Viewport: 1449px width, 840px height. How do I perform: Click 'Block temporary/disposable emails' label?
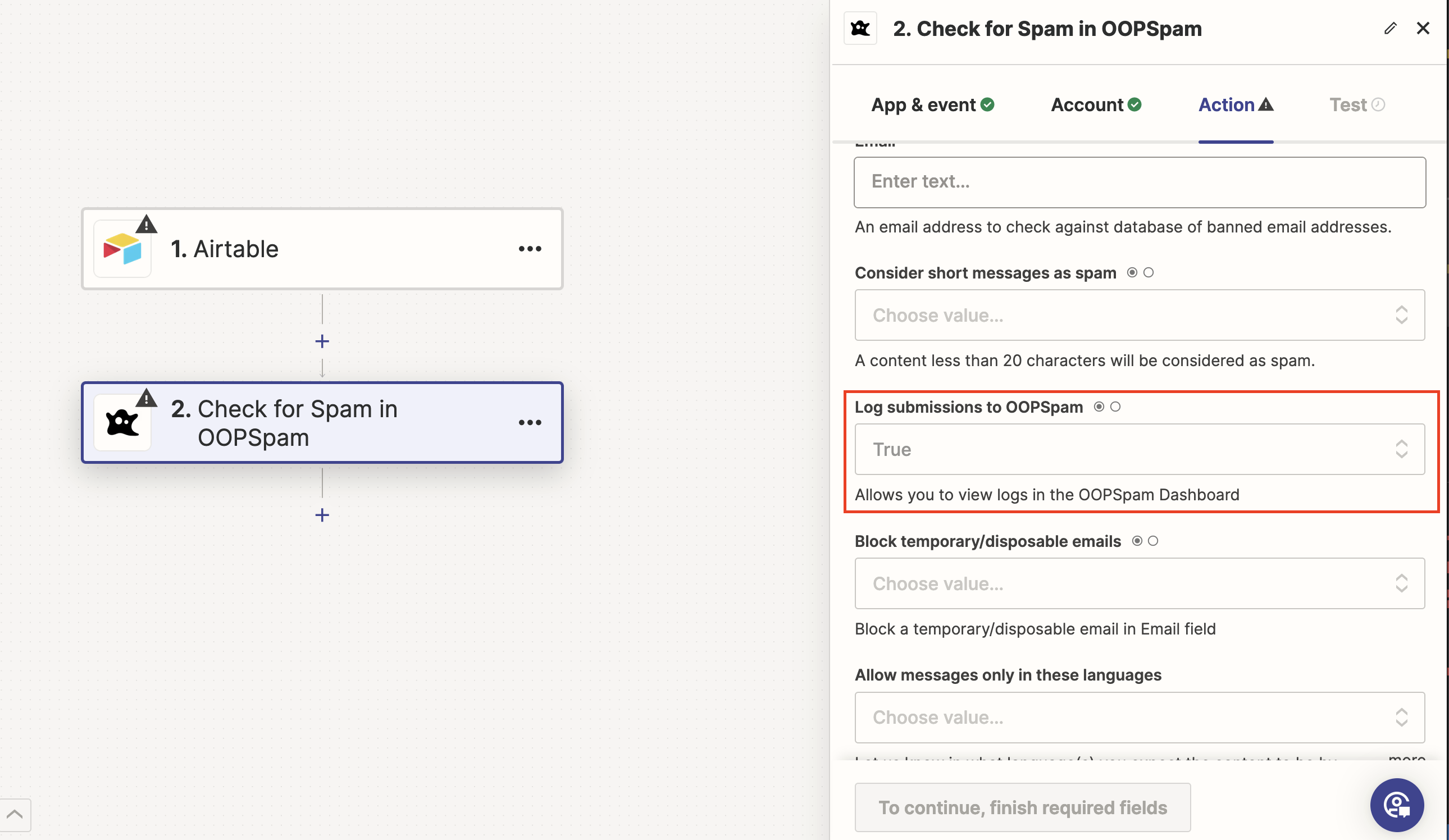pos(988,541)
